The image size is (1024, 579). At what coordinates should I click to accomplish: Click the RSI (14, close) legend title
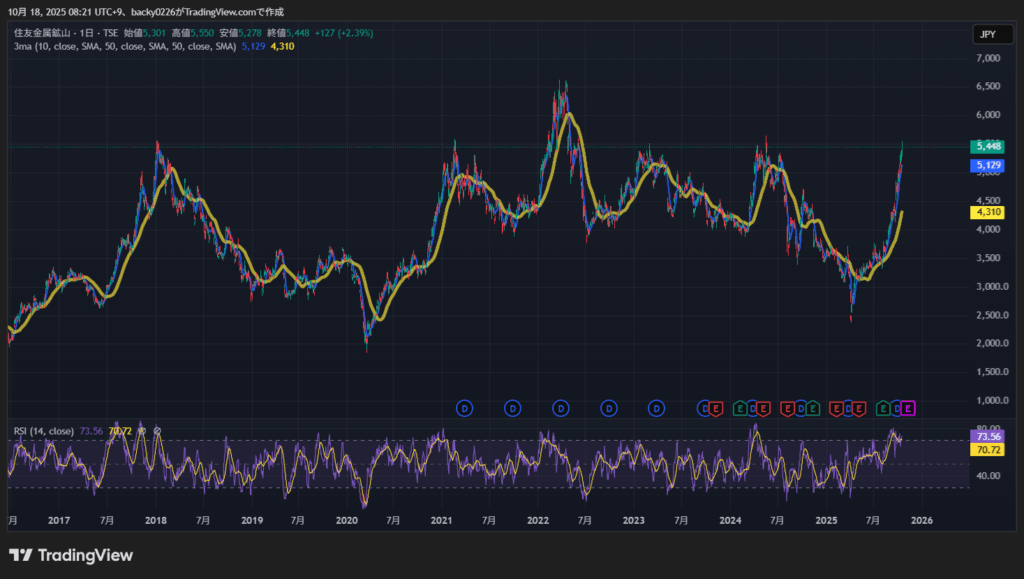coord(43,431)
